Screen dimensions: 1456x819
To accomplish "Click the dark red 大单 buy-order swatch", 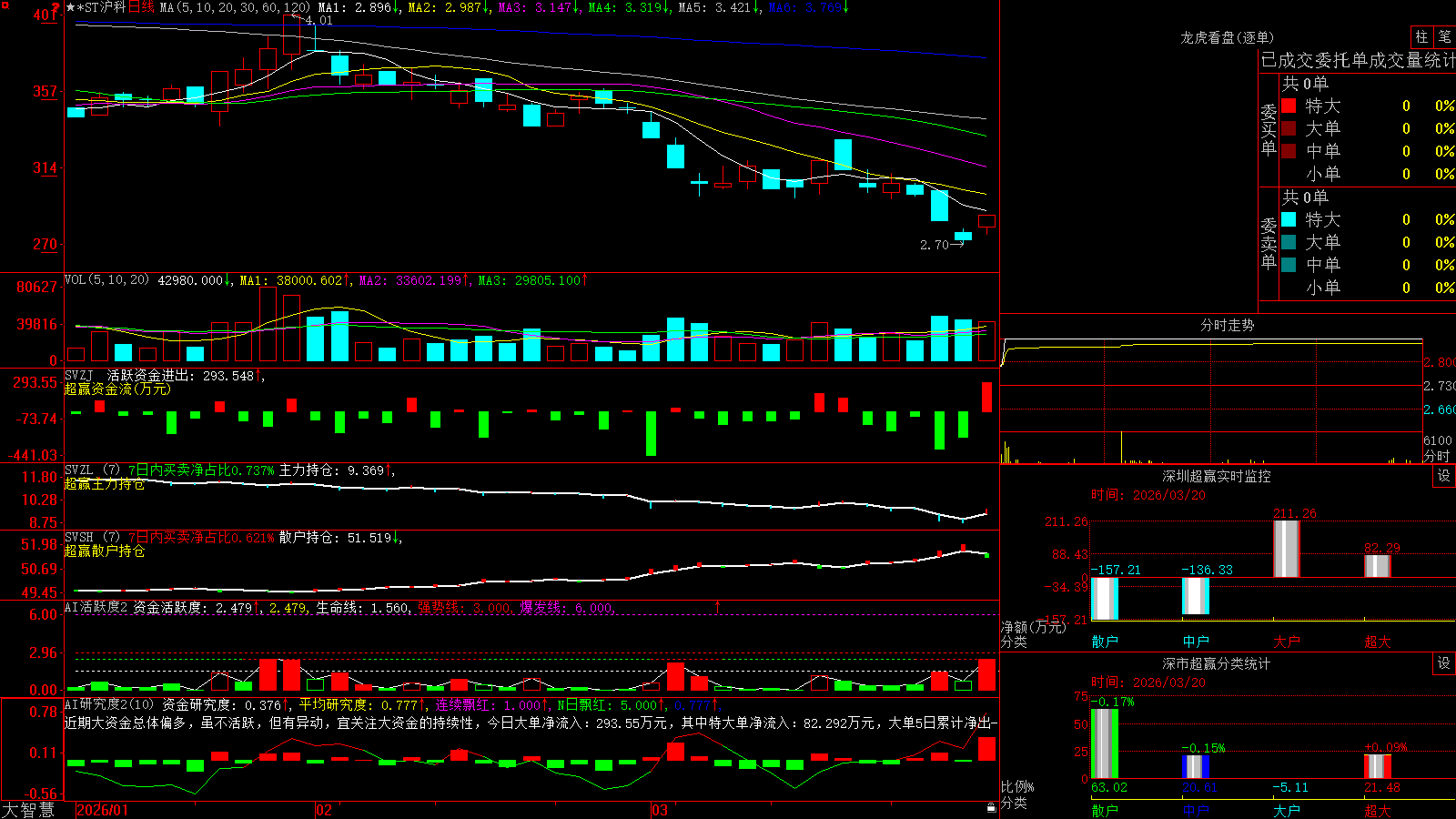I will [x=1289, y=128].
